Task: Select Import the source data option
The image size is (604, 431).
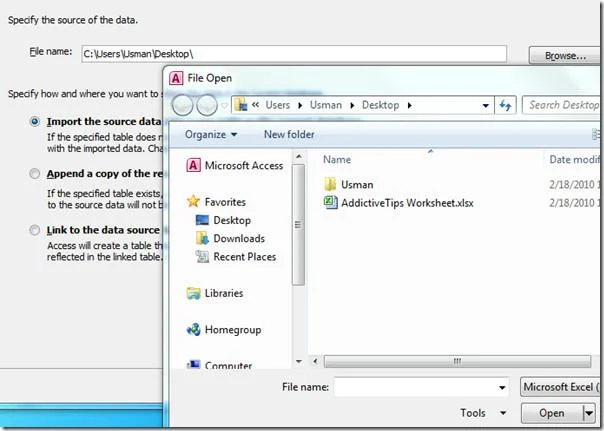Action: click(x=35, y=122)
